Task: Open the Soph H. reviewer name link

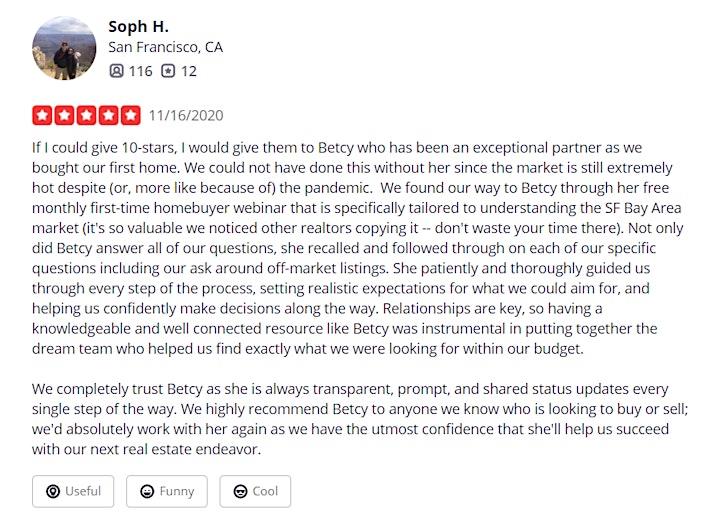Action: tap(138, 27)
